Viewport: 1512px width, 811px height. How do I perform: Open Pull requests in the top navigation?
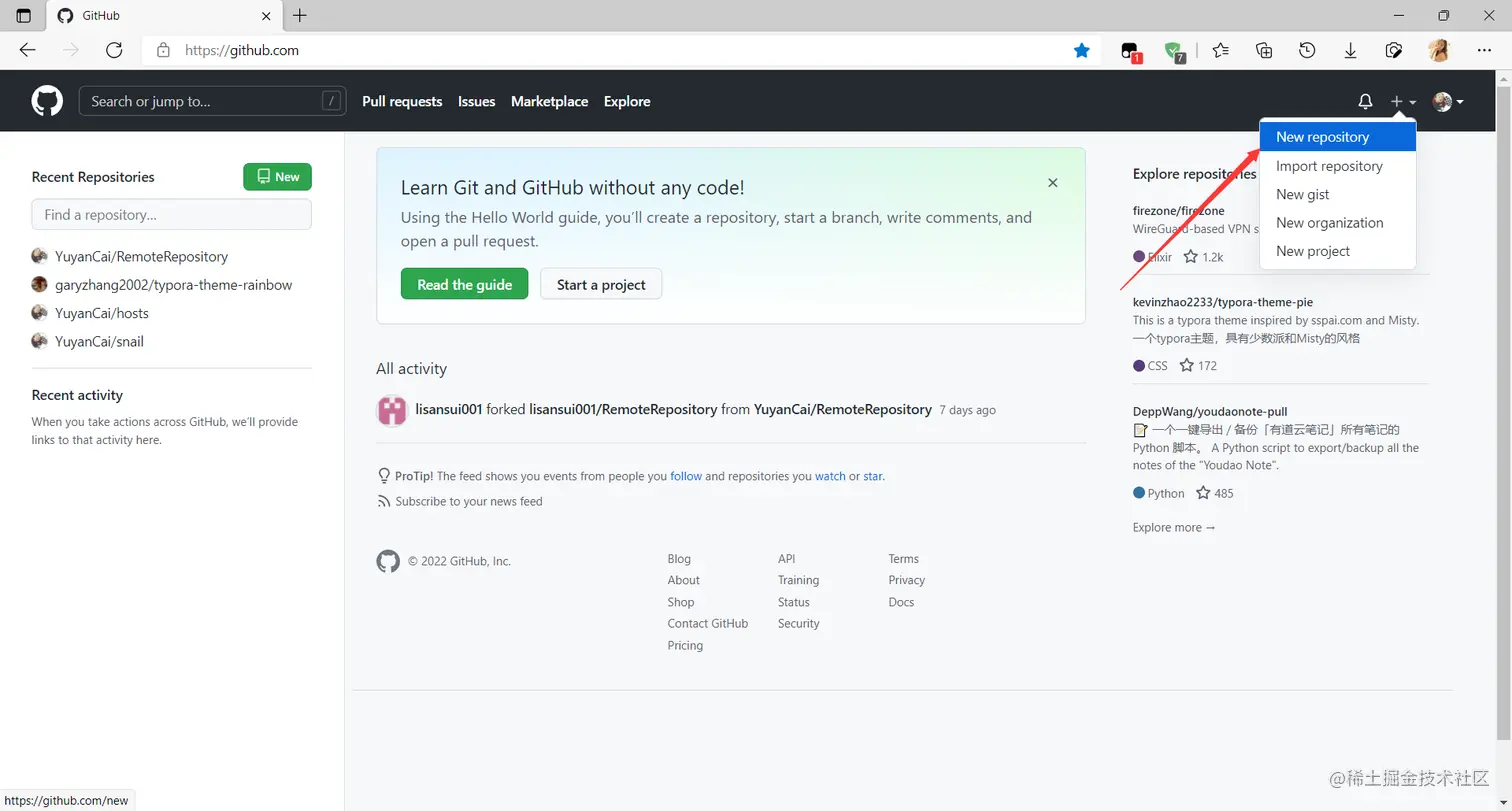click(402, 101)
